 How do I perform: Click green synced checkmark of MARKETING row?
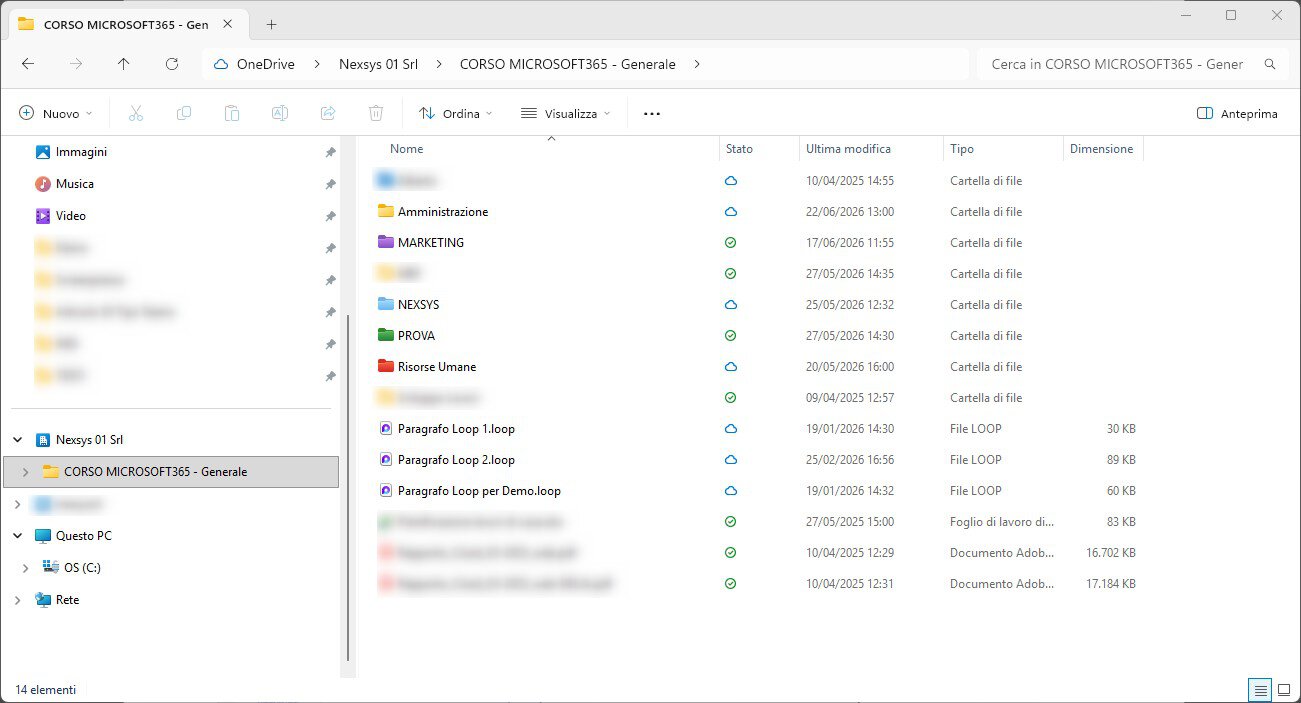click(730, 243)
